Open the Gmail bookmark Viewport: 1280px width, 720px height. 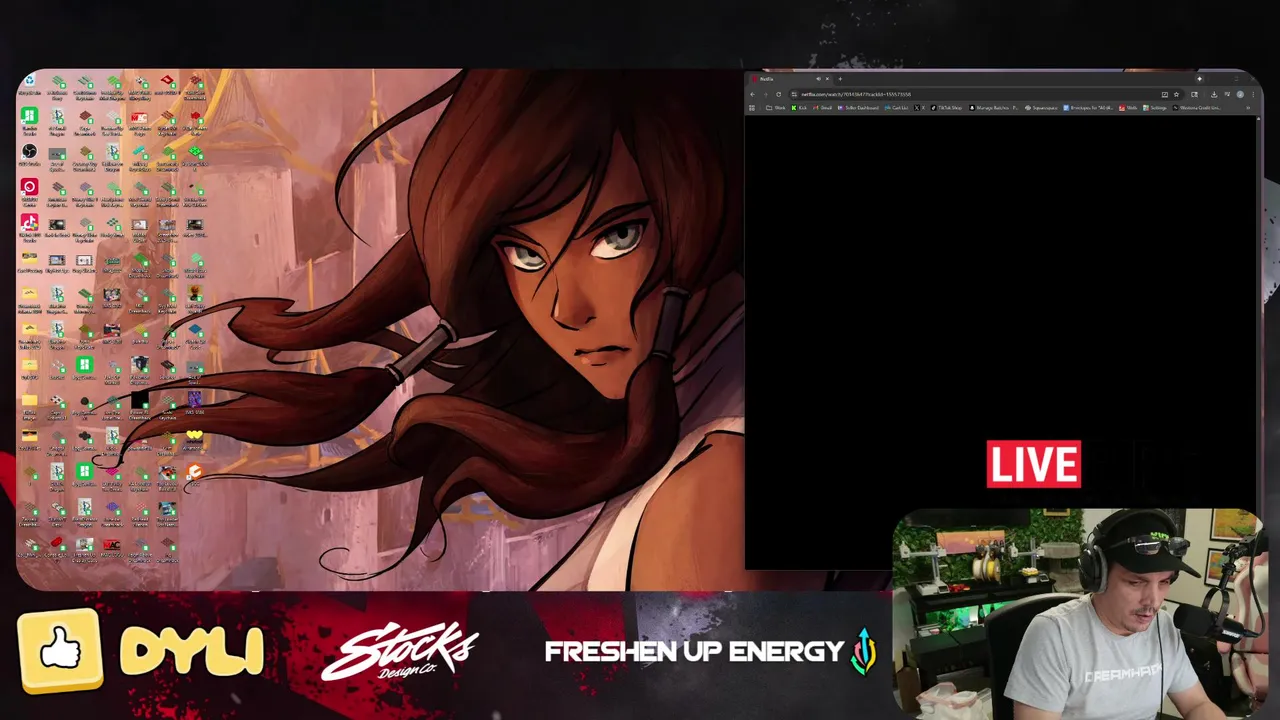(823, 108)
